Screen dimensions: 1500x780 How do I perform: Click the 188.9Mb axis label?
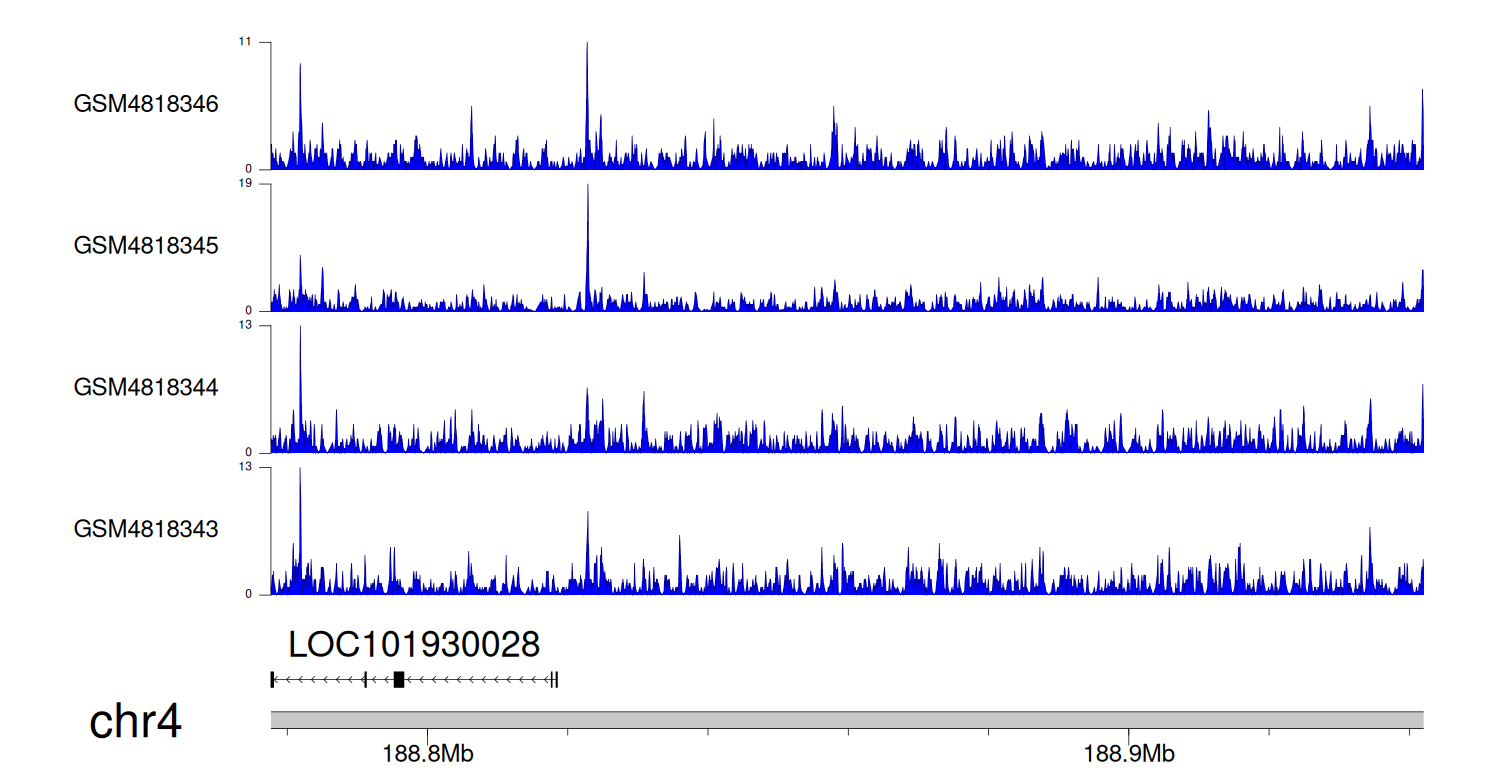point(1129,754)
